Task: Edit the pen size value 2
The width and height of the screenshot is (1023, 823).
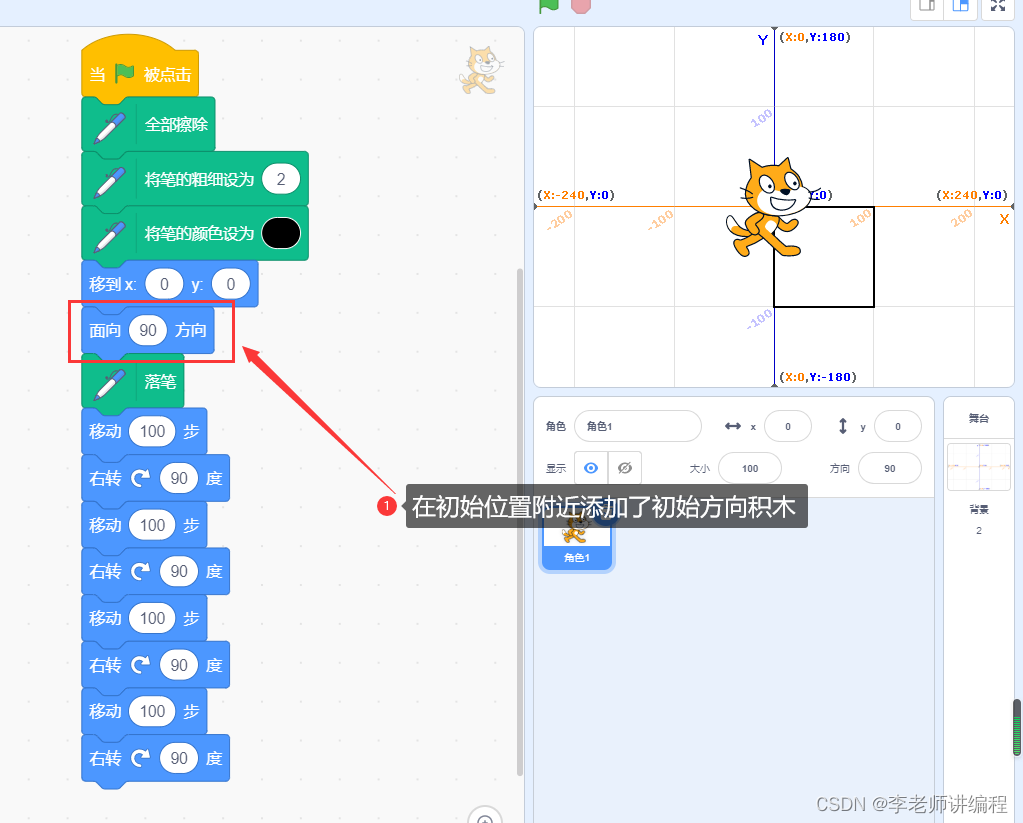Action: coord(281,179)
